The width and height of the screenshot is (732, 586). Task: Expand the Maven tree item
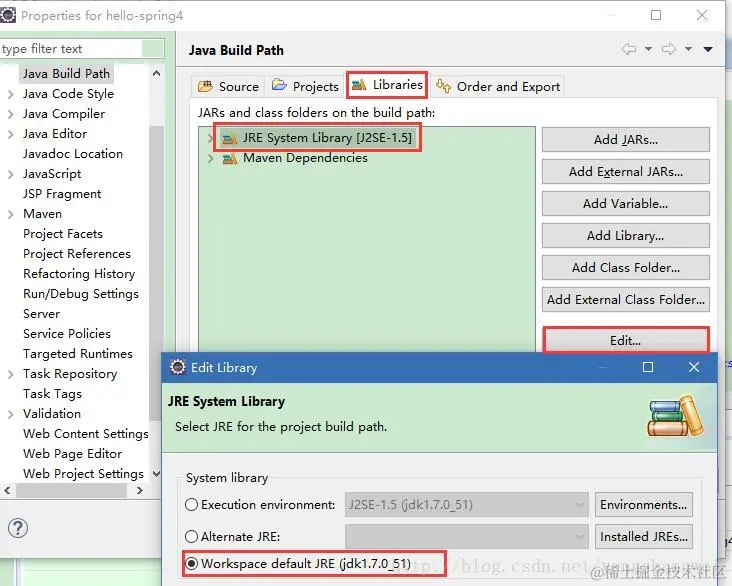click(x=11, y=214)
